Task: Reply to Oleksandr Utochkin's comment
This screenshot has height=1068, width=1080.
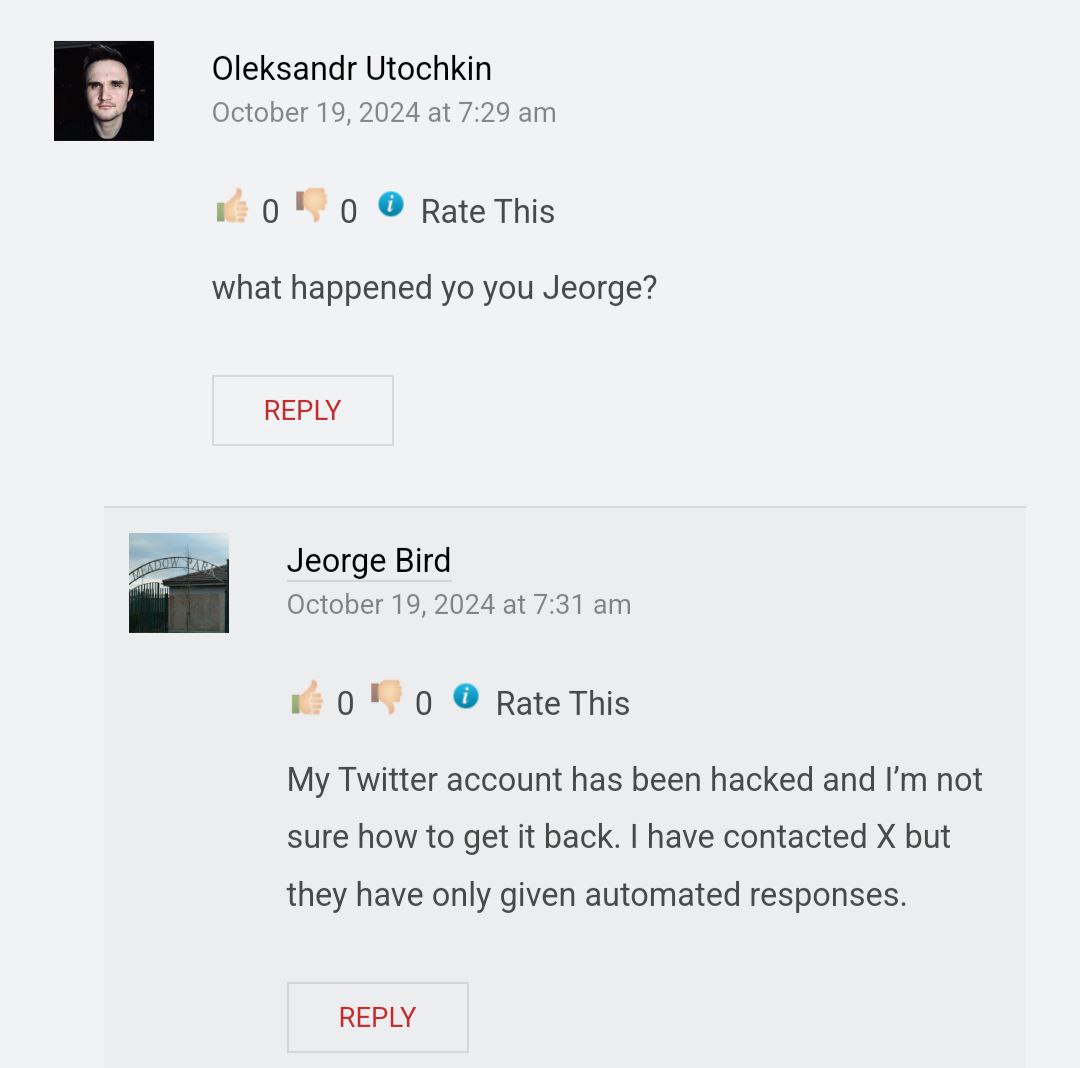Action: 302,410
